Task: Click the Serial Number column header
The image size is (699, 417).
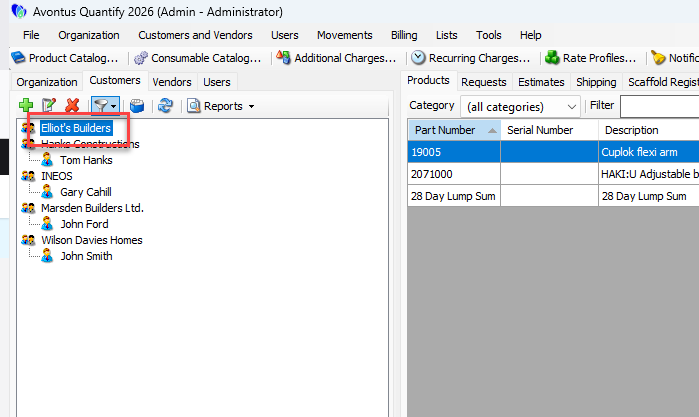Action: 549,130
